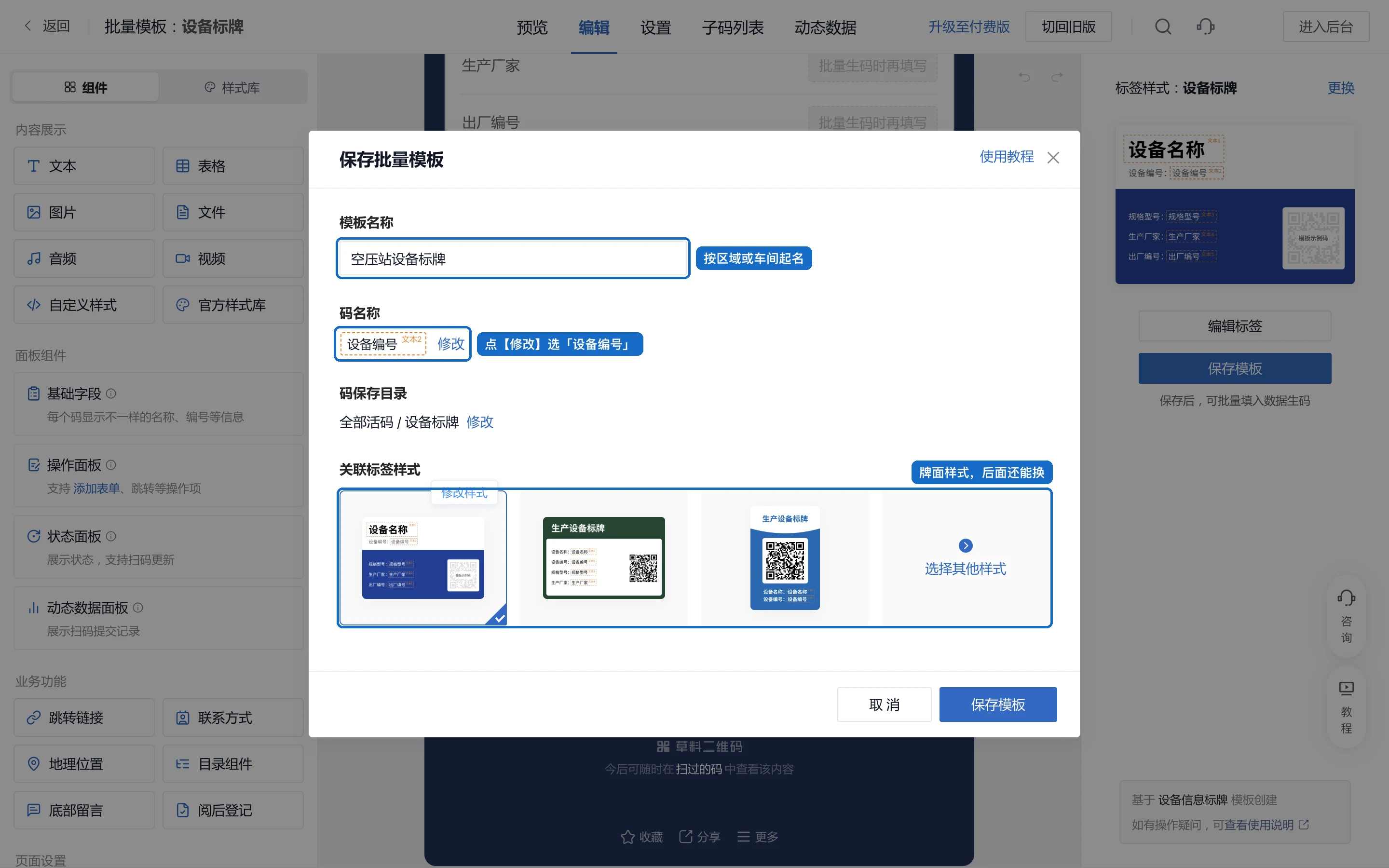This screenshot has width=1389, height=868.
Task: Click the 教程 floating tutorial button
Action: point(1346,707)
